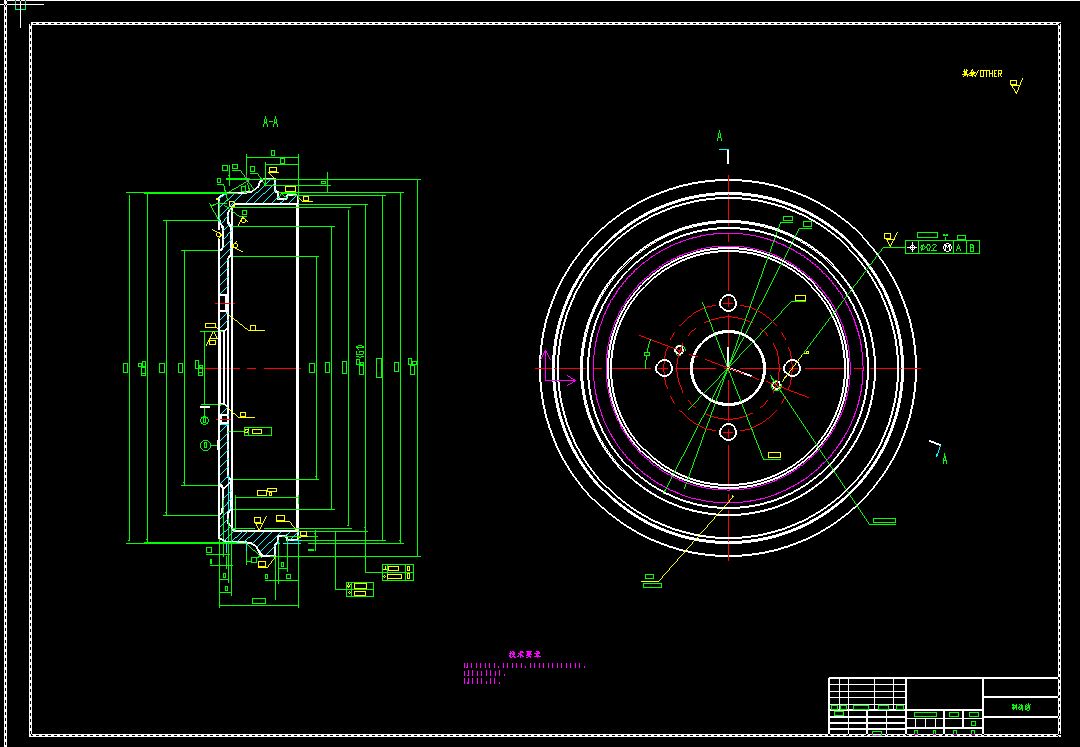Click the drum center point intersection
The image size is (1080, 747).
[728, 368]
